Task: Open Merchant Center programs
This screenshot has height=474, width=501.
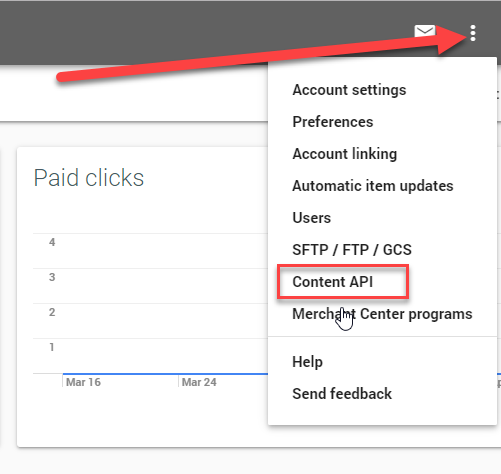Action: [x=382, y=314]
